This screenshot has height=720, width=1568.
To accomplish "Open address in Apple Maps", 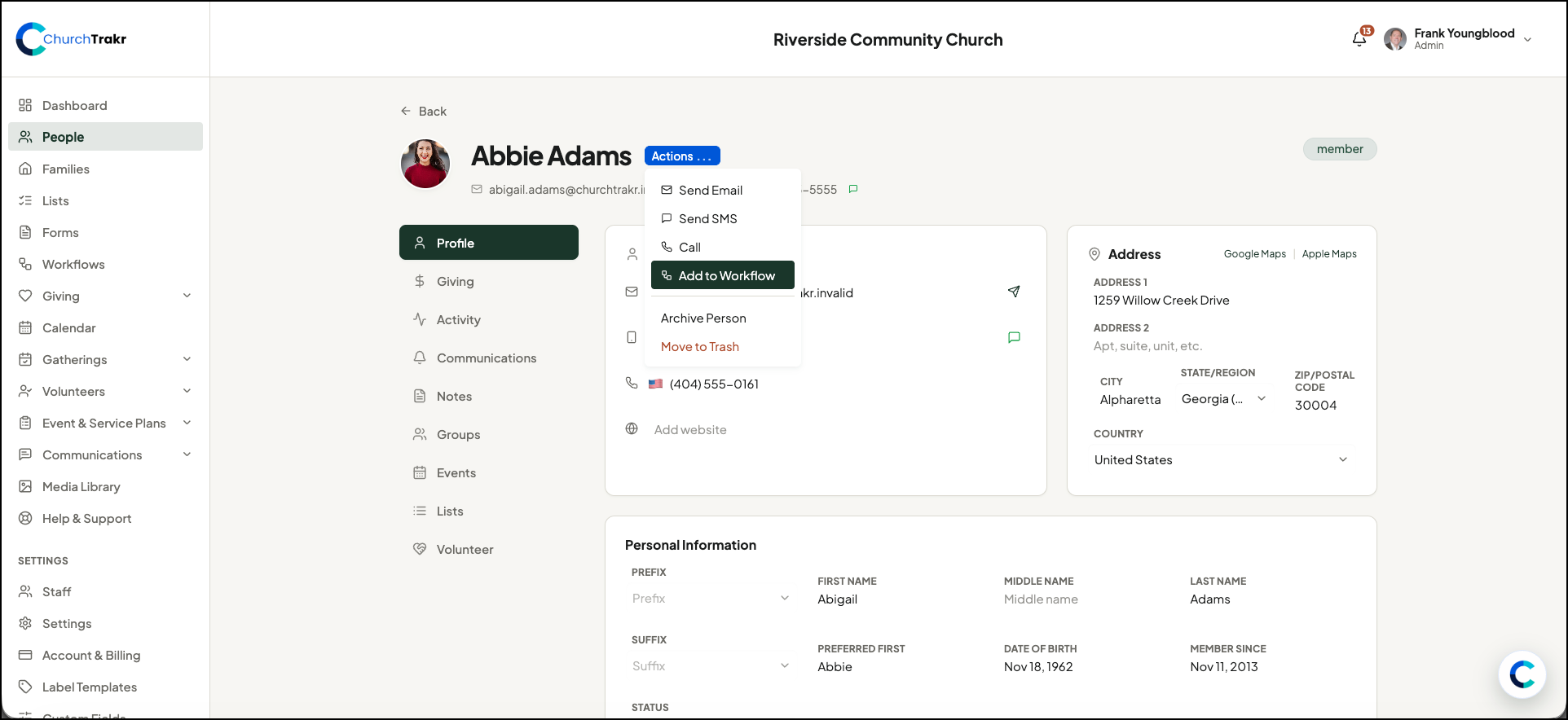I will coord(1329,254).
